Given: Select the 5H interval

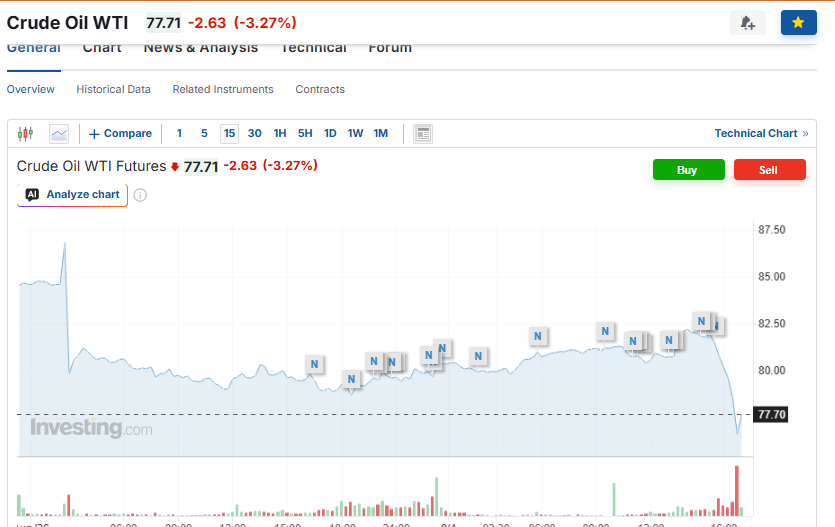Looking at the screenshot, I should 305,134.
